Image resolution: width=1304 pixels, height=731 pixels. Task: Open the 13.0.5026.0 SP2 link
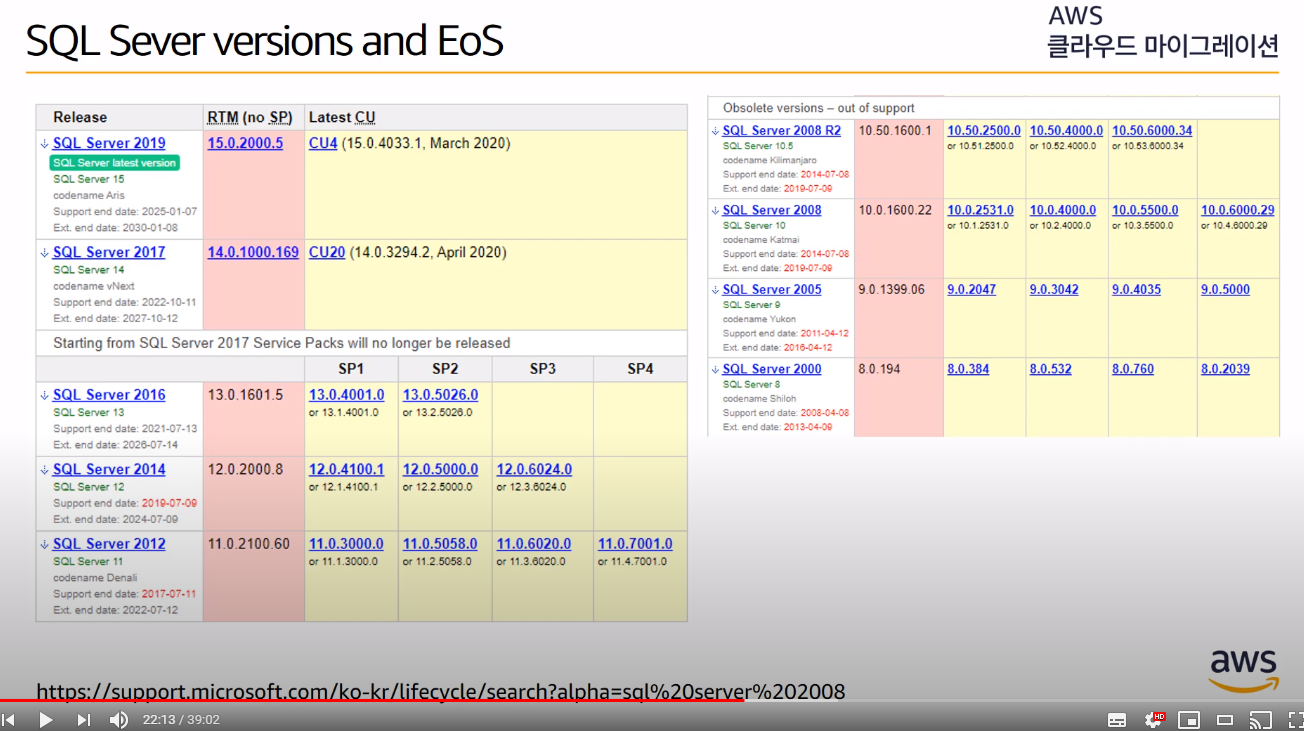[x=440, y=395]
